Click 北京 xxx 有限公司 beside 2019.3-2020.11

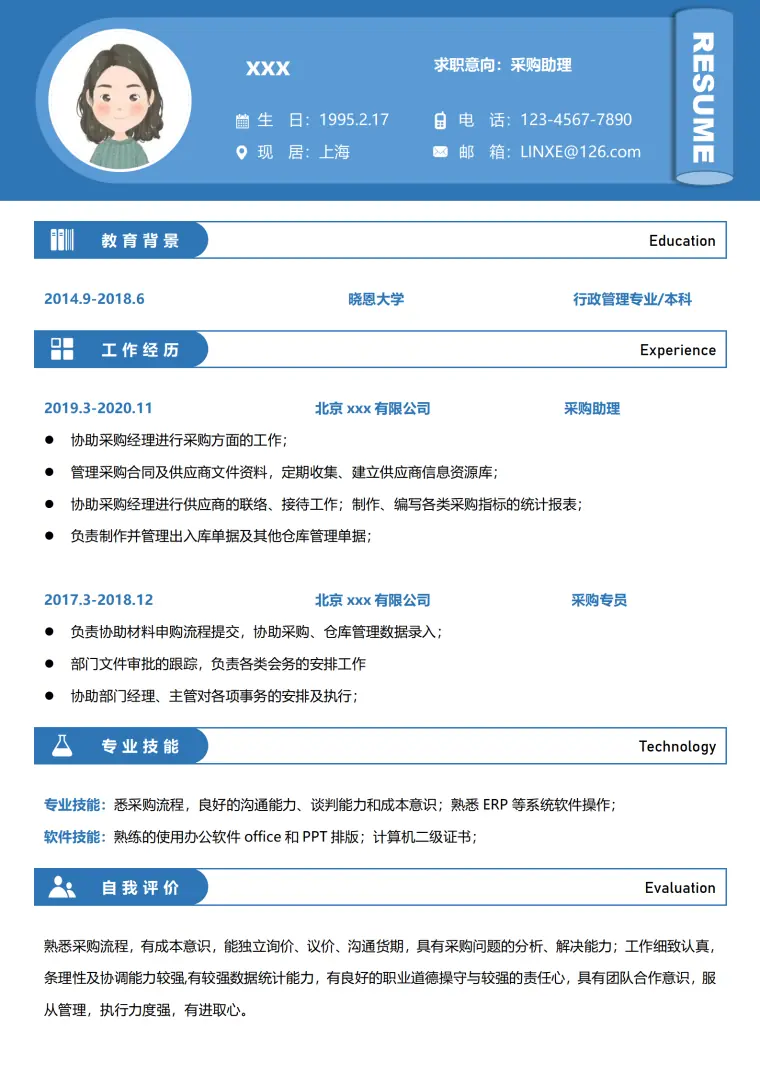(372, 408)
